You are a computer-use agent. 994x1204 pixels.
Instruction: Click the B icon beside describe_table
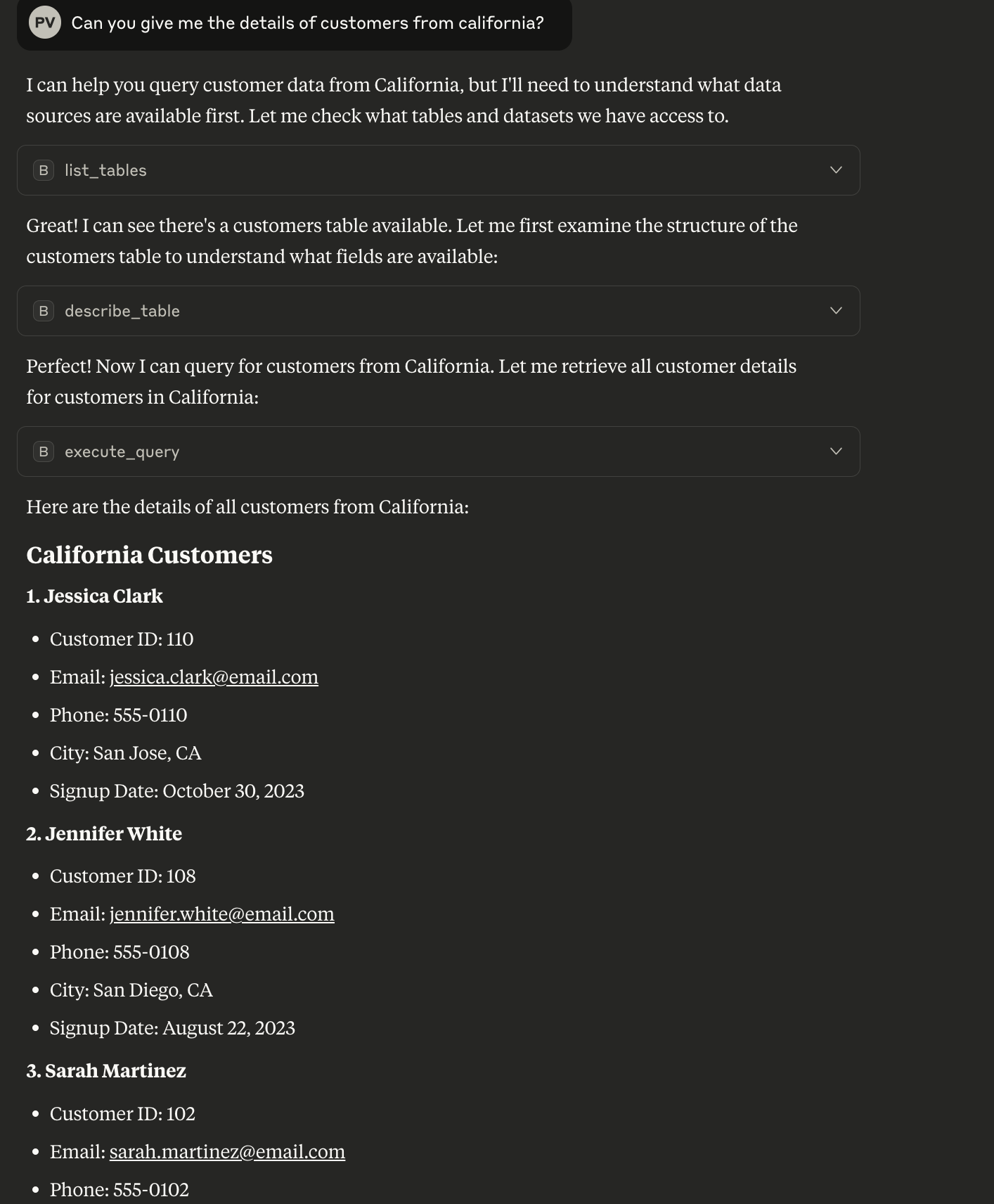44,311
